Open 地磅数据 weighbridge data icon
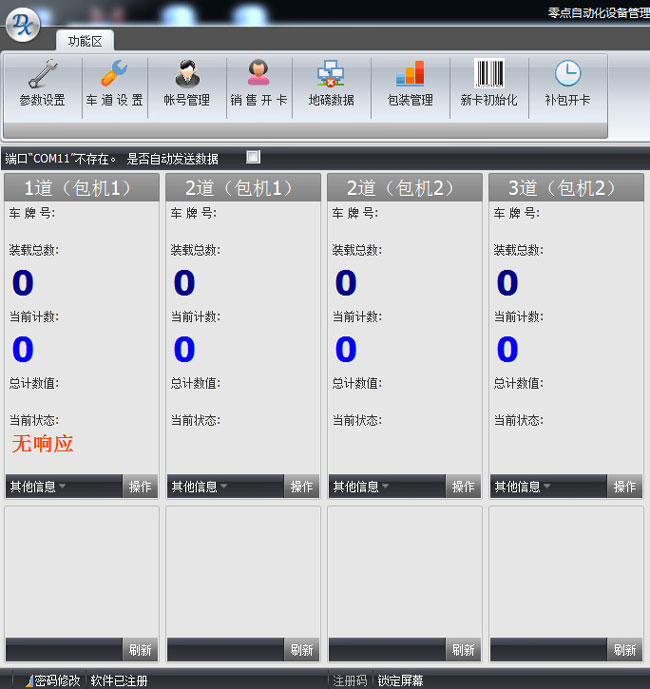The width and height of the screenshot is (650, 689). (331, 75)
